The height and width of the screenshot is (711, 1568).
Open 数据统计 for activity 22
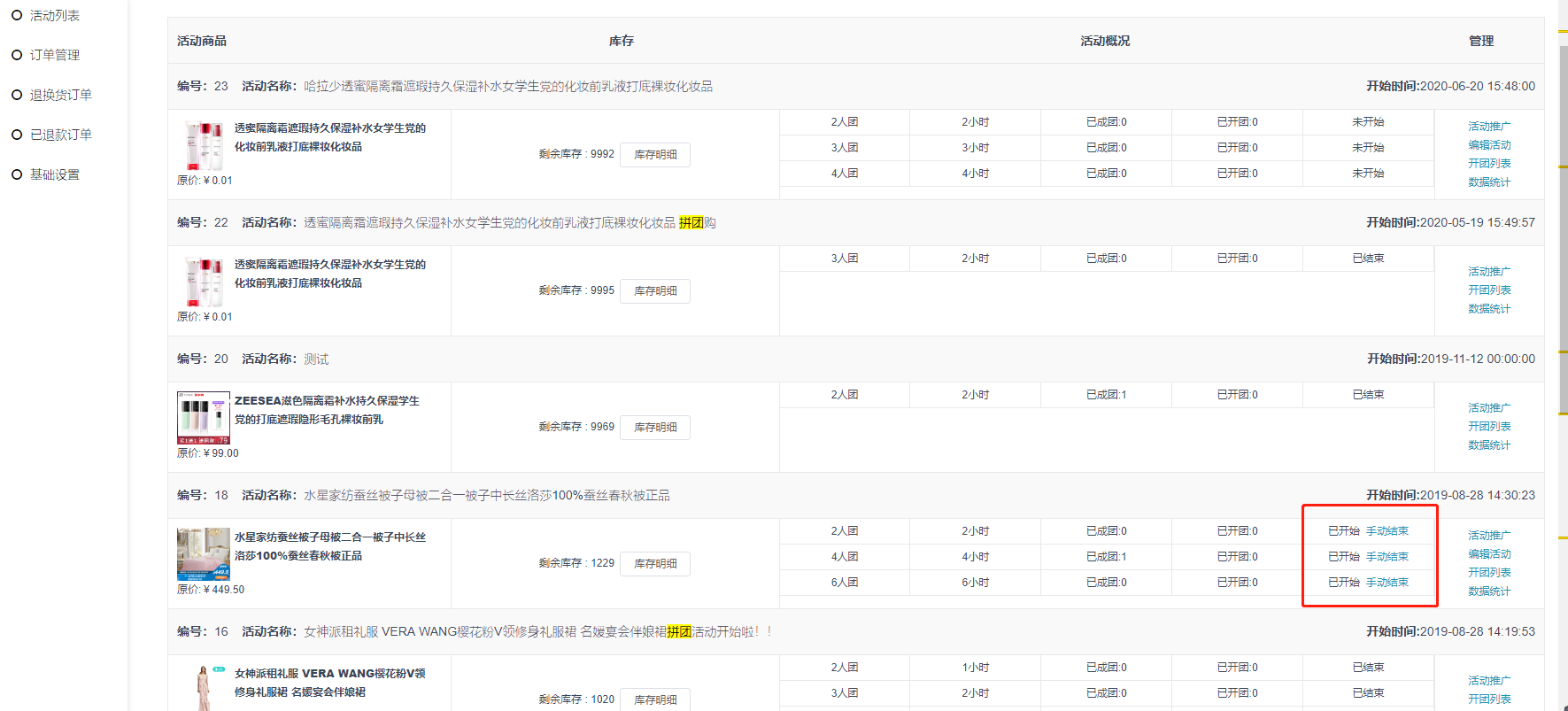point(1489,308)
